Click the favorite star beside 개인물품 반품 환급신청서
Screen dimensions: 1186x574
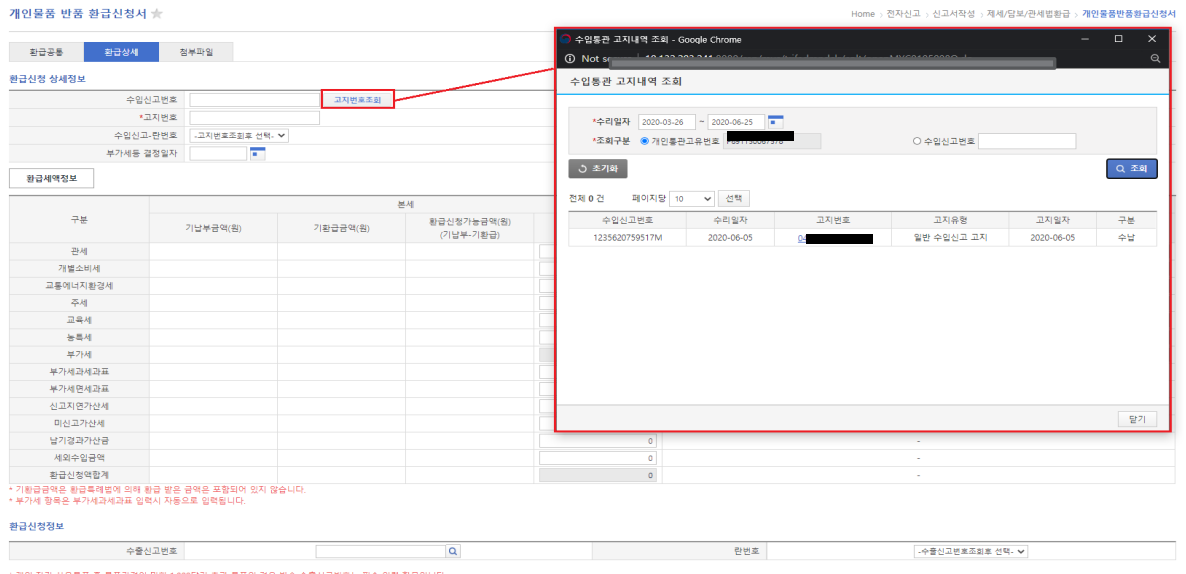(x=157, y=14)
